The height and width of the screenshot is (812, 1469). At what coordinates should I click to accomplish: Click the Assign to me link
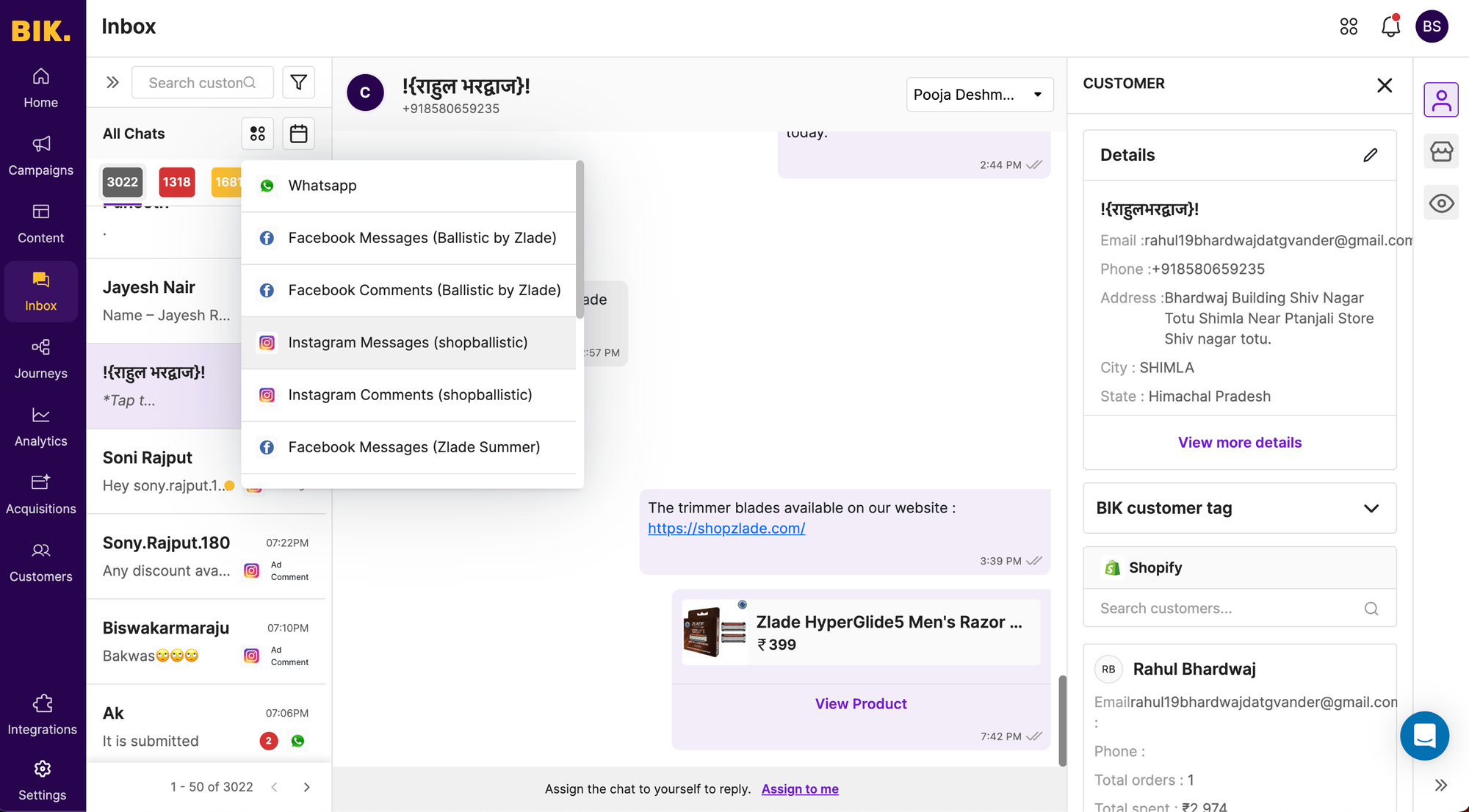[x=800, y=789]
